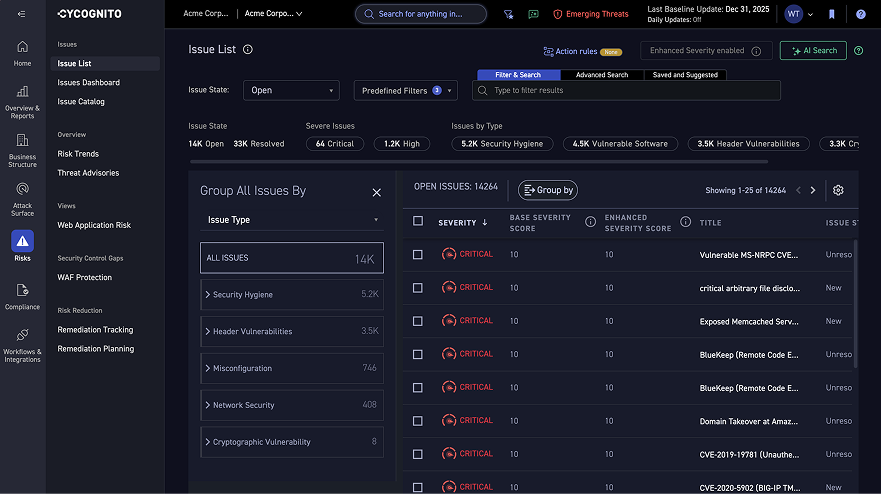Open table column settings gear

click(x=838, y=190)
